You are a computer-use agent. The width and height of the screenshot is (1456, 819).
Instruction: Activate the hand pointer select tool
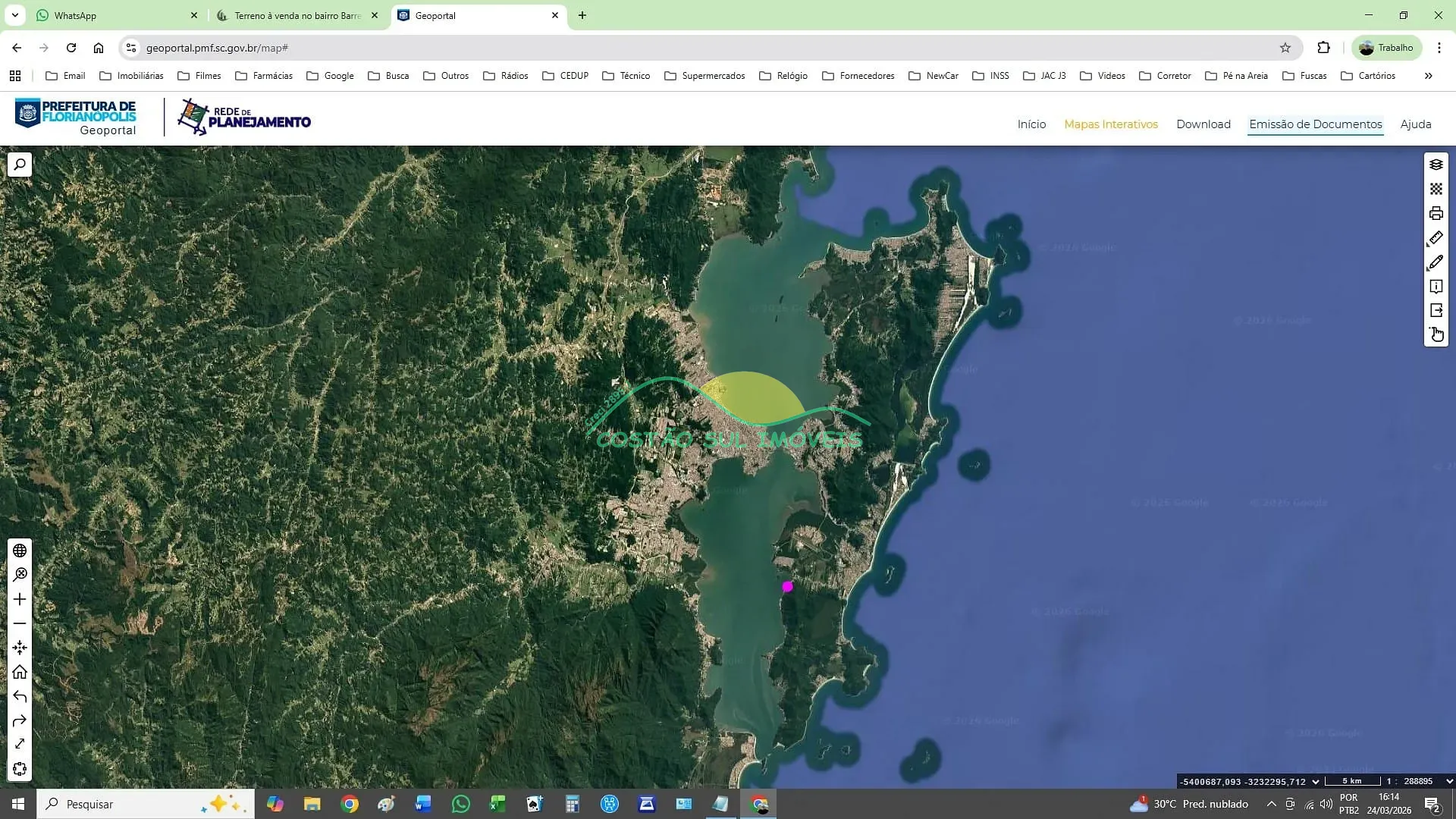coord(1436,334)
